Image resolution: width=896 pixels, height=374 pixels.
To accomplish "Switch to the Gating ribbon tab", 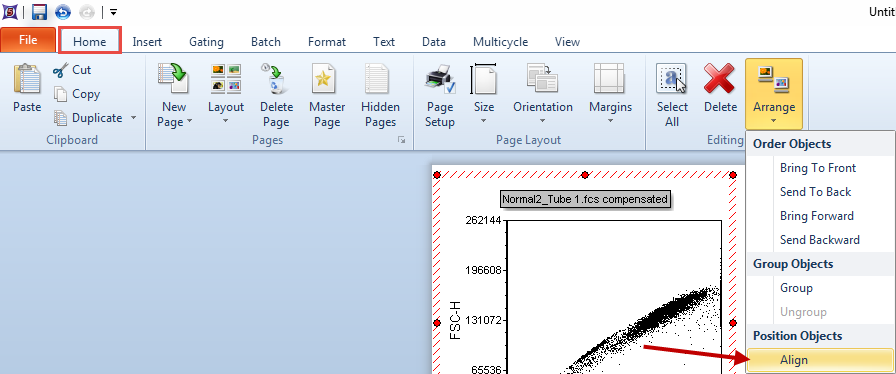I will (206, 42).
